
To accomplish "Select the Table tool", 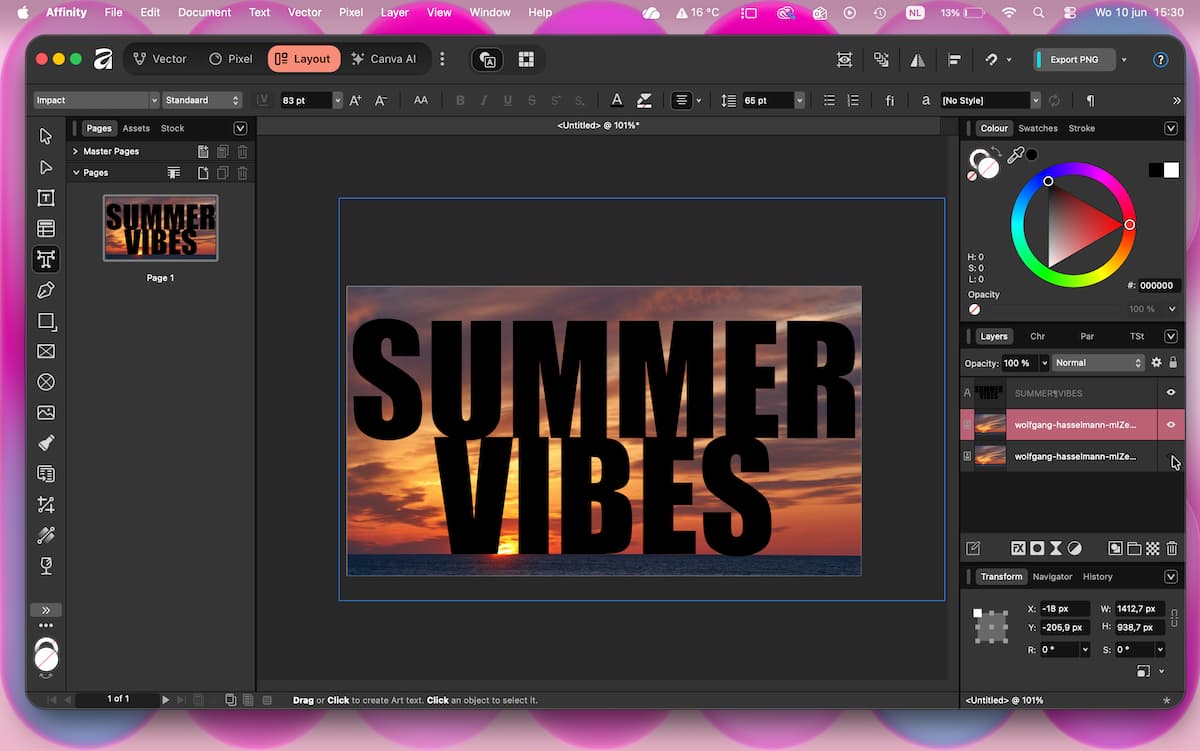I will (45, 229).
